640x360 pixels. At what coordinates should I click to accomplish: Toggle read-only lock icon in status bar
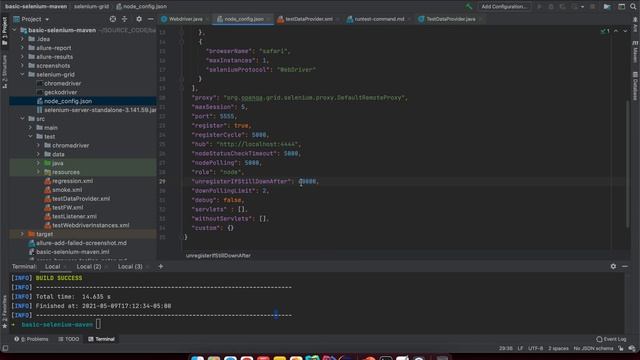(621, 349)
